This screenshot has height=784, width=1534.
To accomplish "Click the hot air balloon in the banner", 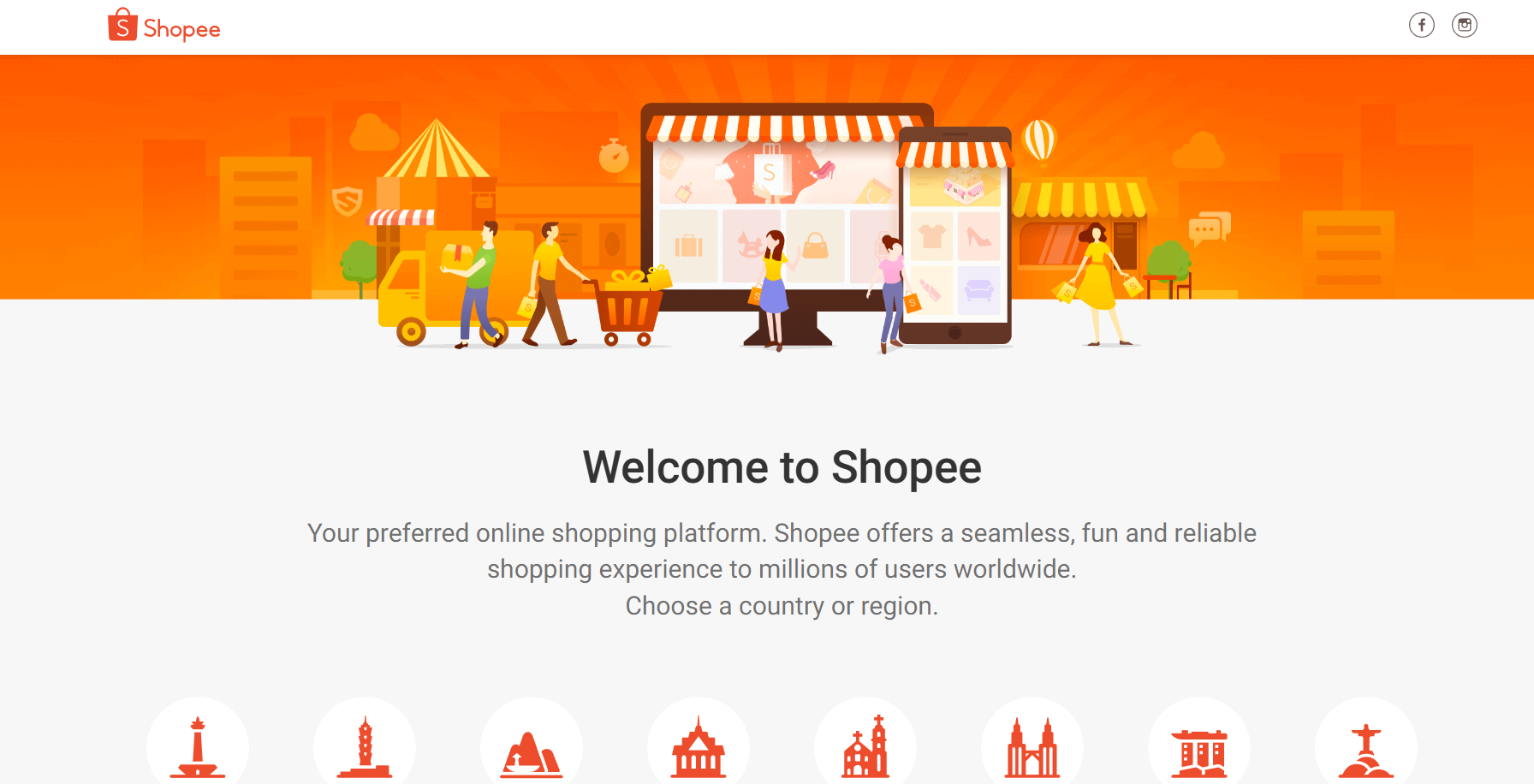I will tap(1040, 140).
